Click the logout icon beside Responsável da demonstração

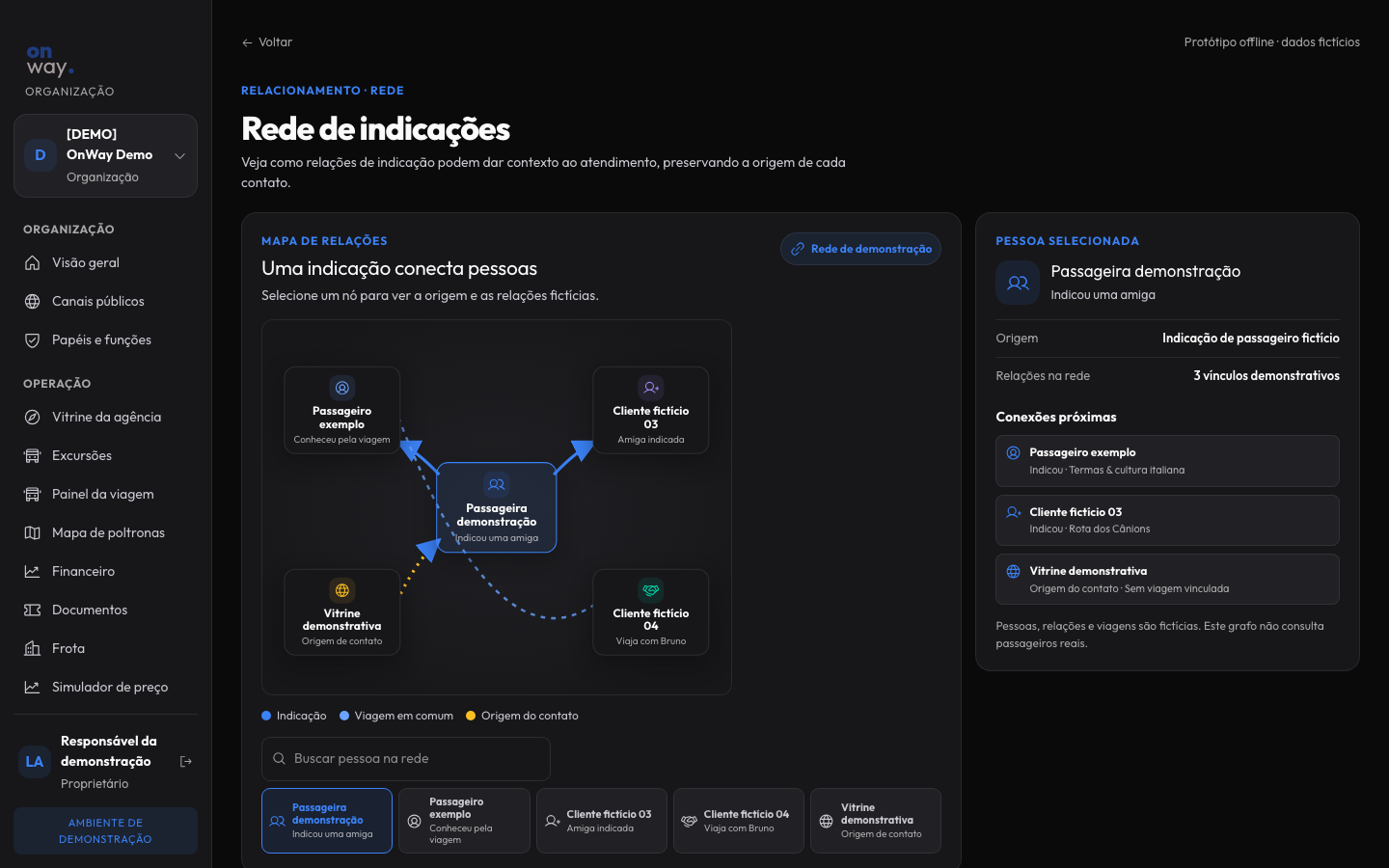[186, 762]
